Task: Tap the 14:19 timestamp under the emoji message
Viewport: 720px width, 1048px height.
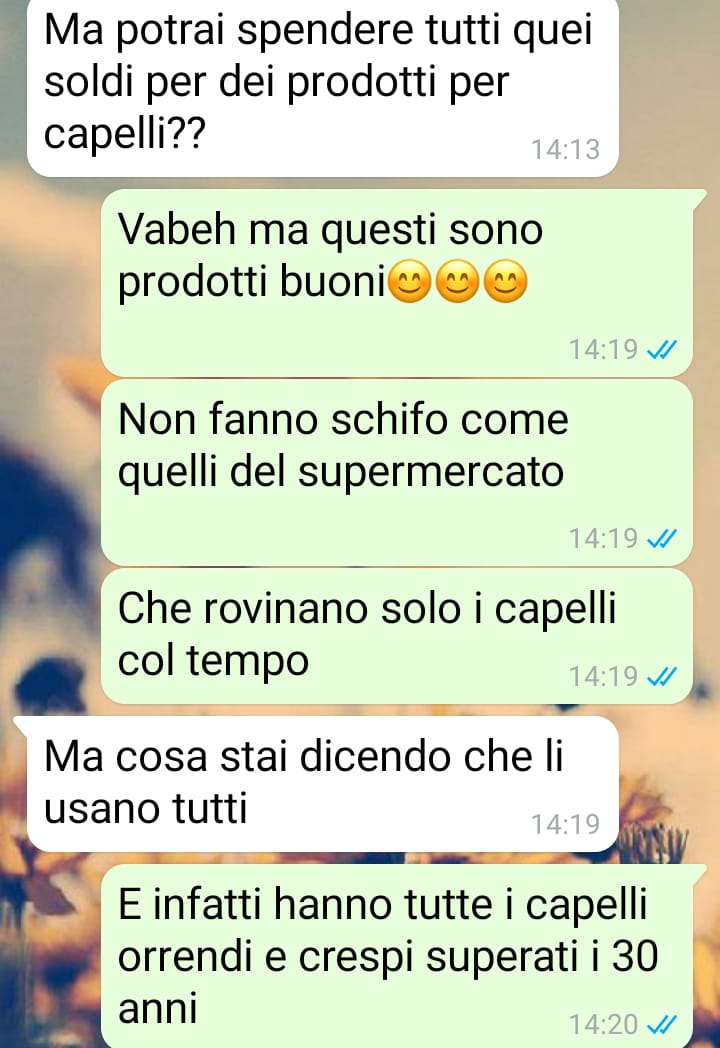Action: [604, 350]
